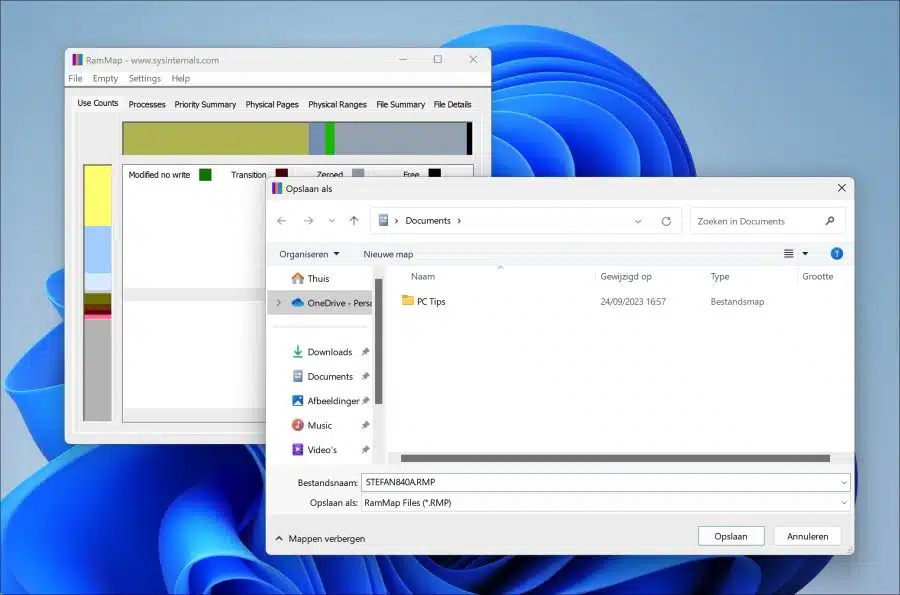Select the PC Tips folder

pos(424,301)
